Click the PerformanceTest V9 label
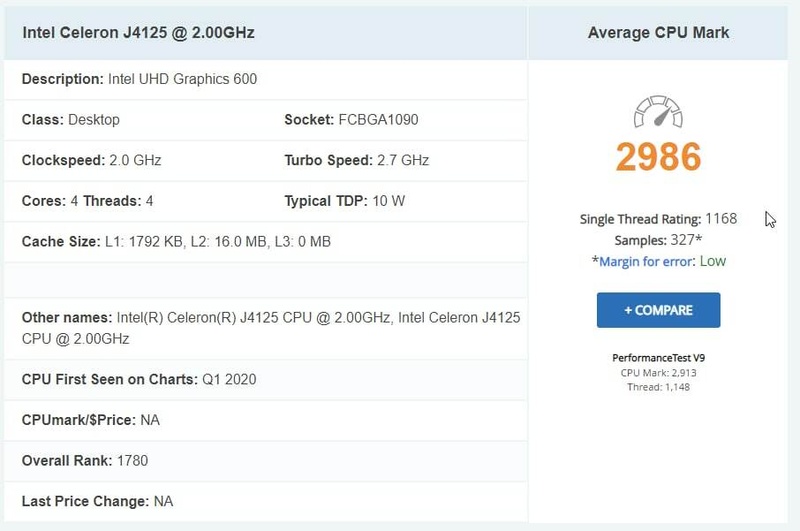The image size is (800, 531). pyautogui.click(x=658, y=358)
